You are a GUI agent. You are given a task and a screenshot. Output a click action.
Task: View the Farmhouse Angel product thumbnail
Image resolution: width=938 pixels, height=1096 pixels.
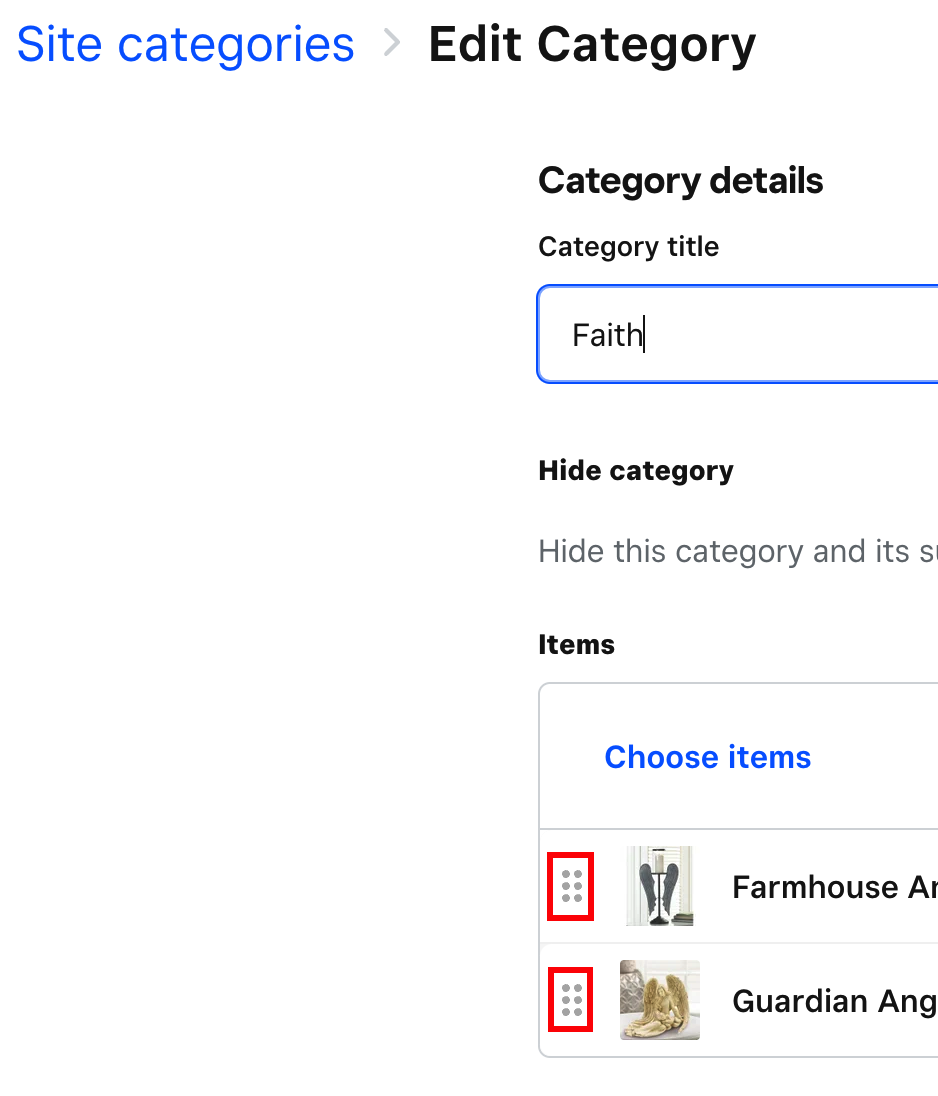(x=660, y=886)
